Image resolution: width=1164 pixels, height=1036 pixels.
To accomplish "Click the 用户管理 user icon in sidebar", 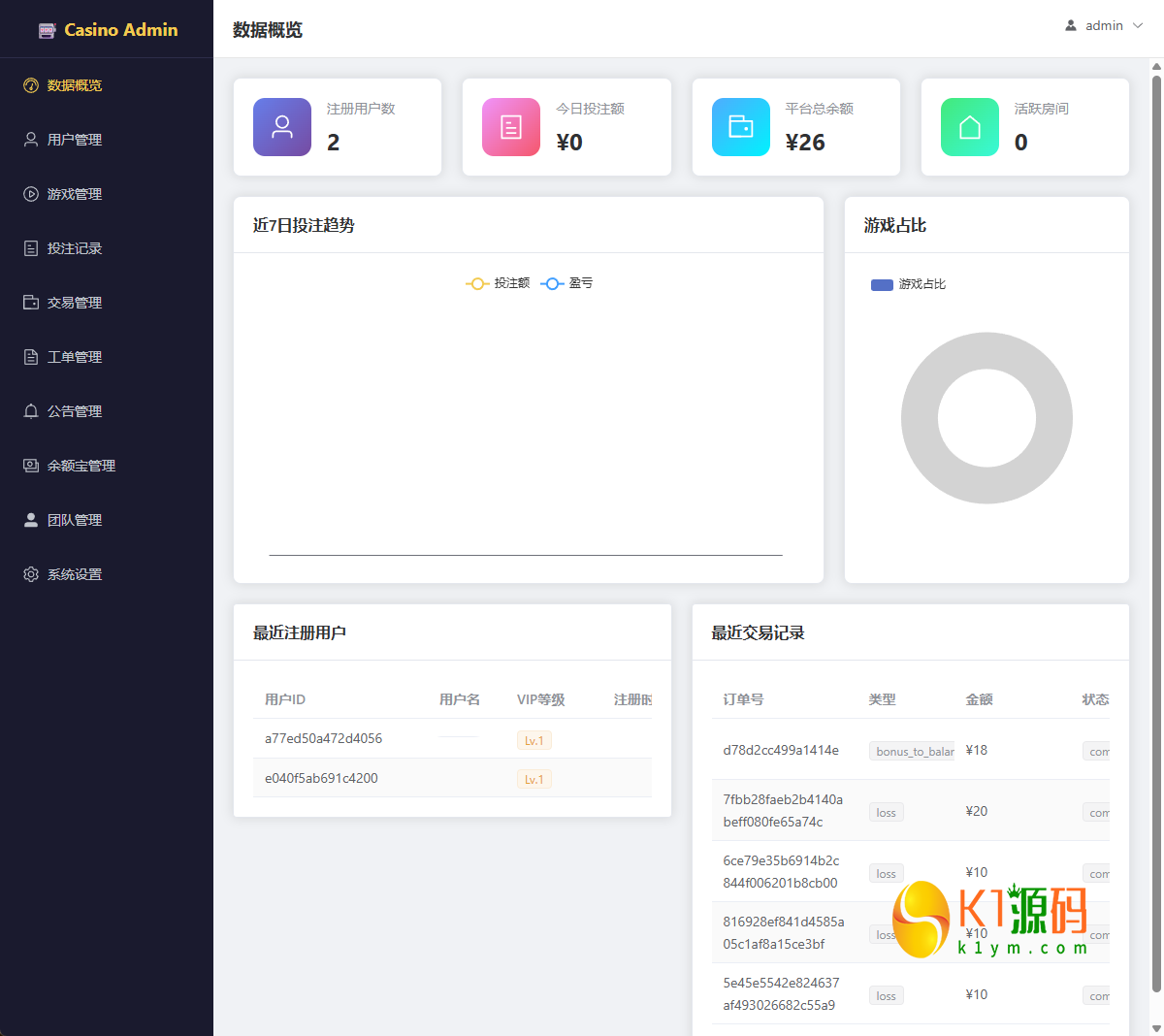I will click(31, 140).
